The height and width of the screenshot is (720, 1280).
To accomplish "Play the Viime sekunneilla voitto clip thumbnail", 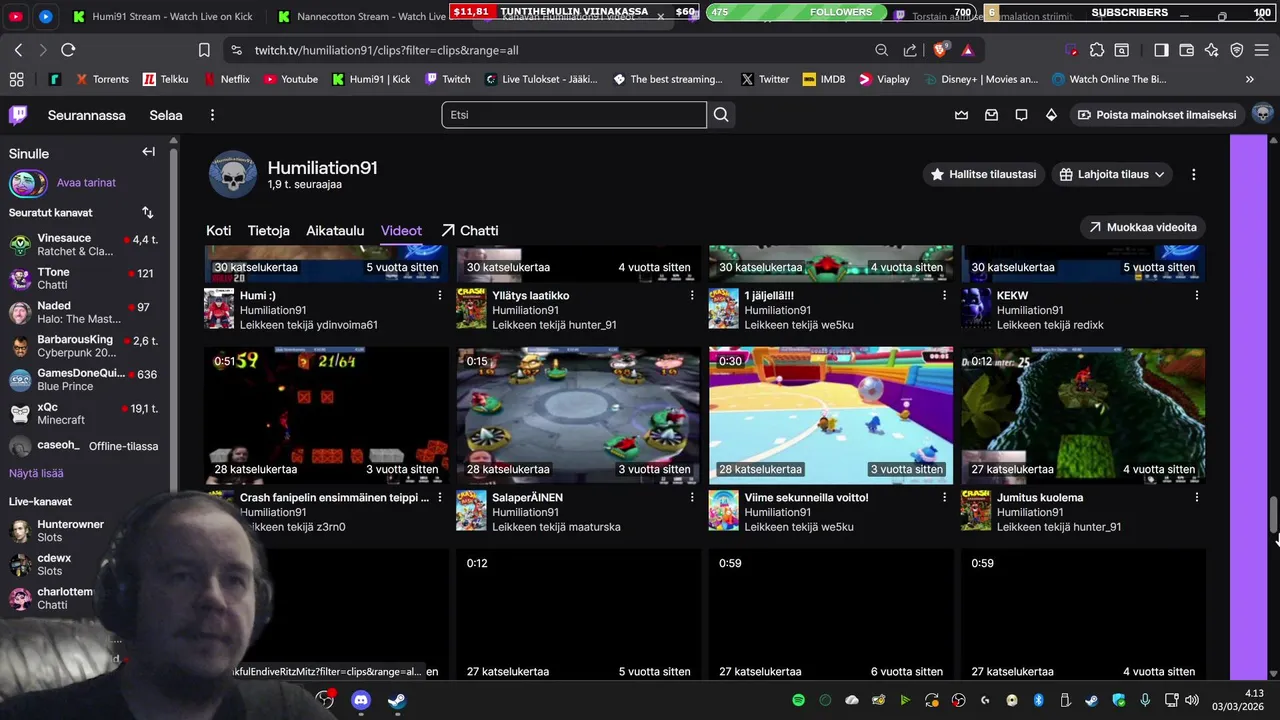I will [x=831, y=415].
